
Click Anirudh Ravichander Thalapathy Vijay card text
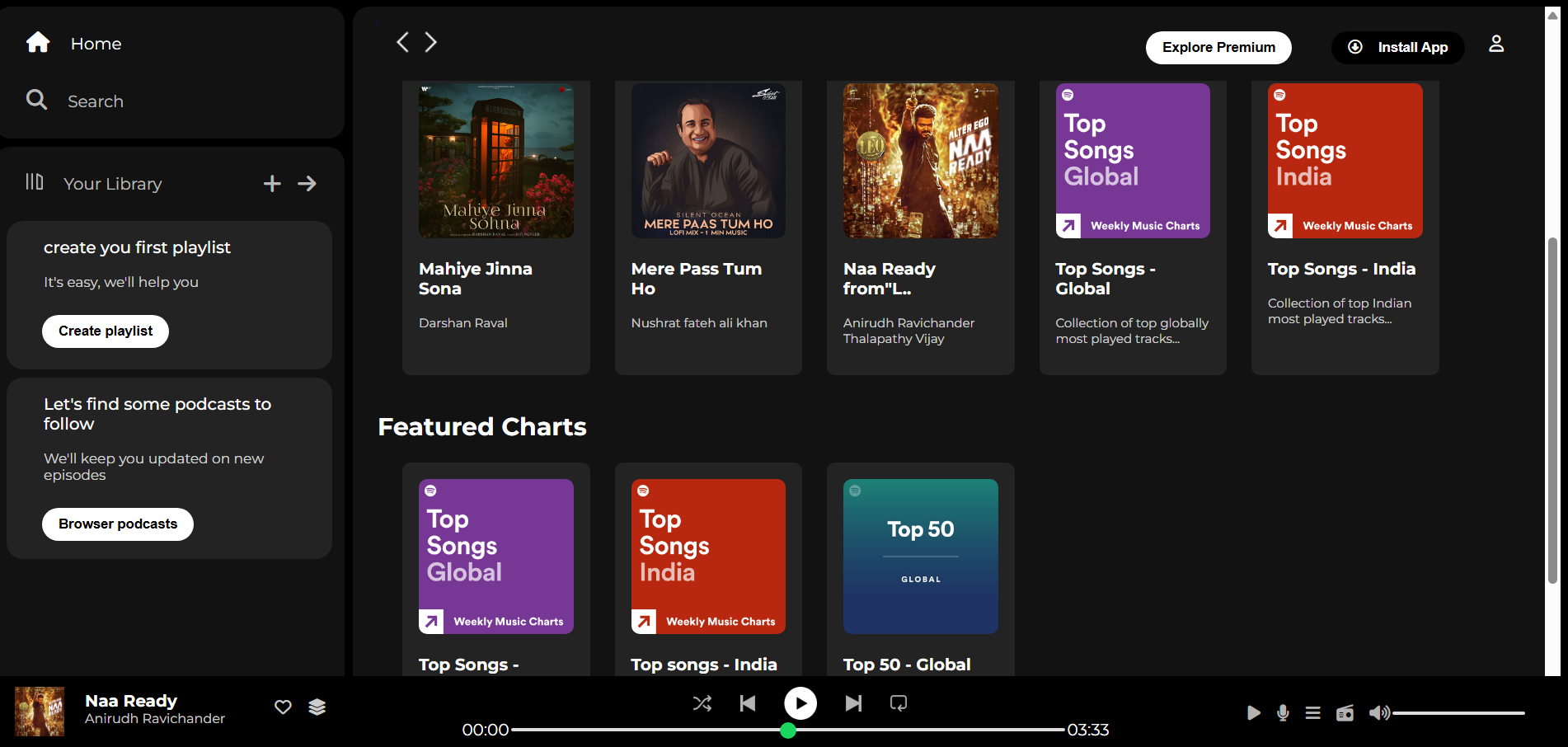(x=908, y=331)
